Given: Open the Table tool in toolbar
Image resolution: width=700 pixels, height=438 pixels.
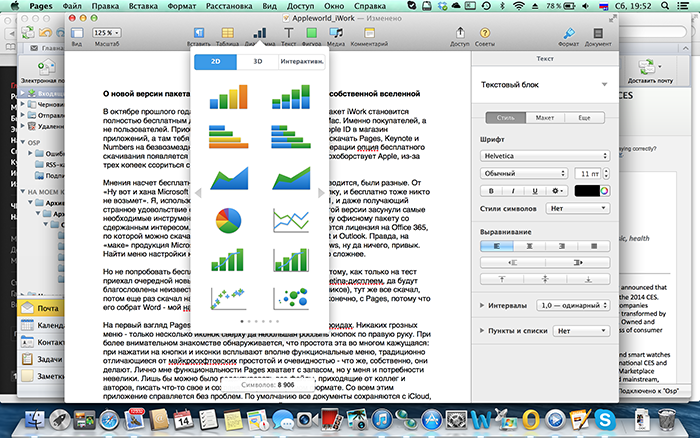Looking at the screenshot, I should point(226,35).
